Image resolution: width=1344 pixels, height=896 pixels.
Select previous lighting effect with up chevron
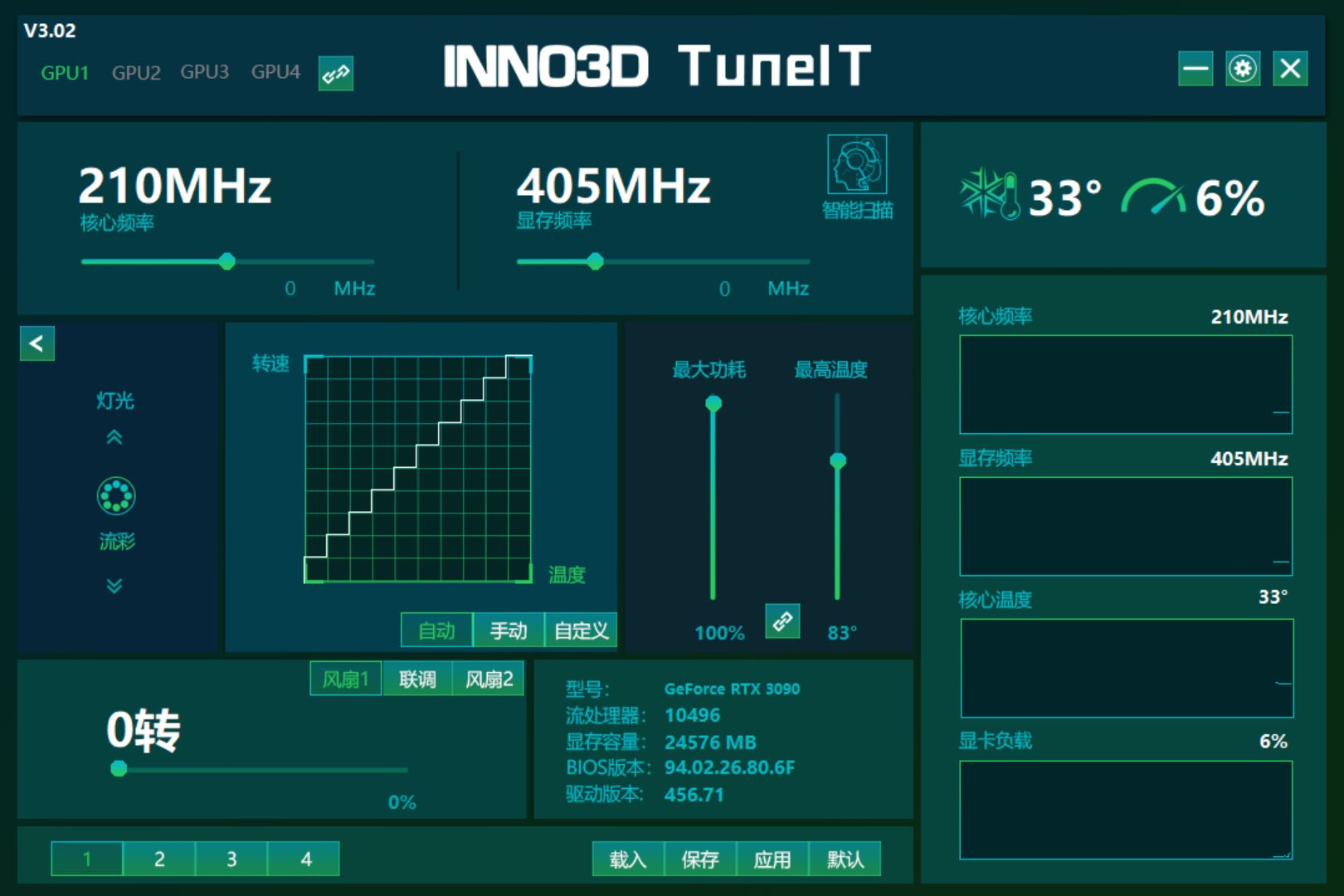click(114, 437)
